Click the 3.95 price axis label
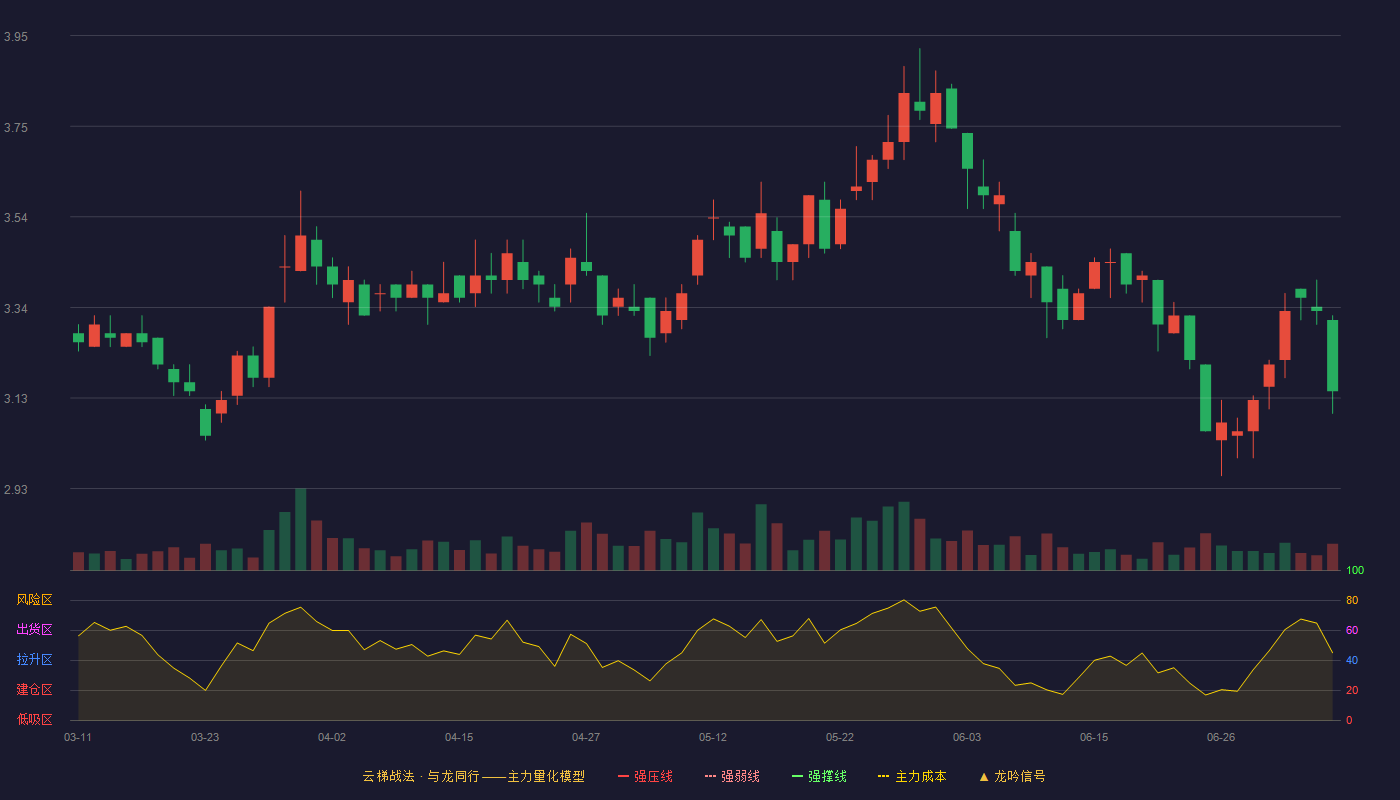Screen dimensions: 1400x800 16,37
